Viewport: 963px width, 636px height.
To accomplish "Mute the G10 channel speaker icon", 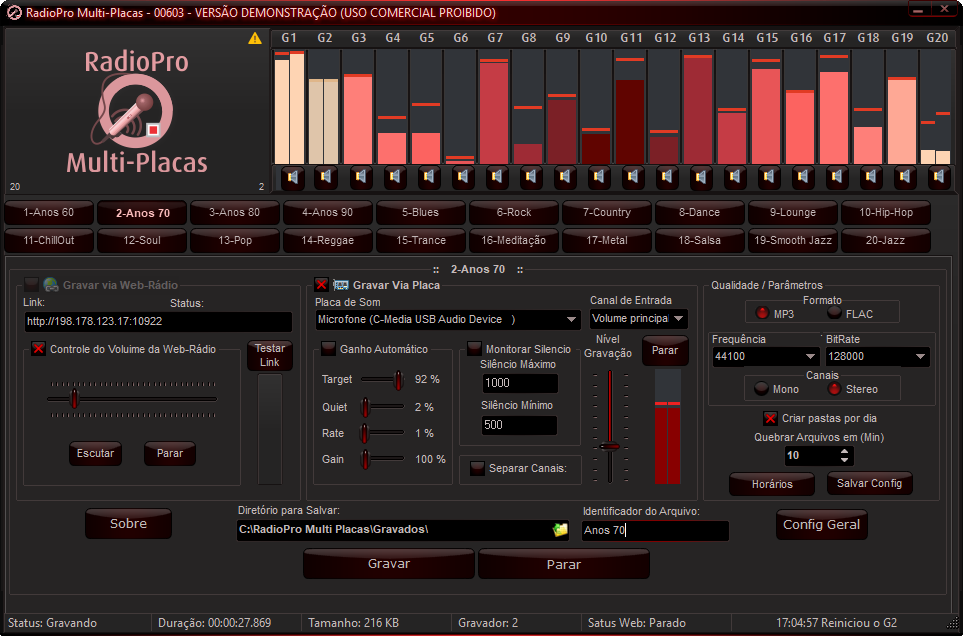I will 599,177.
